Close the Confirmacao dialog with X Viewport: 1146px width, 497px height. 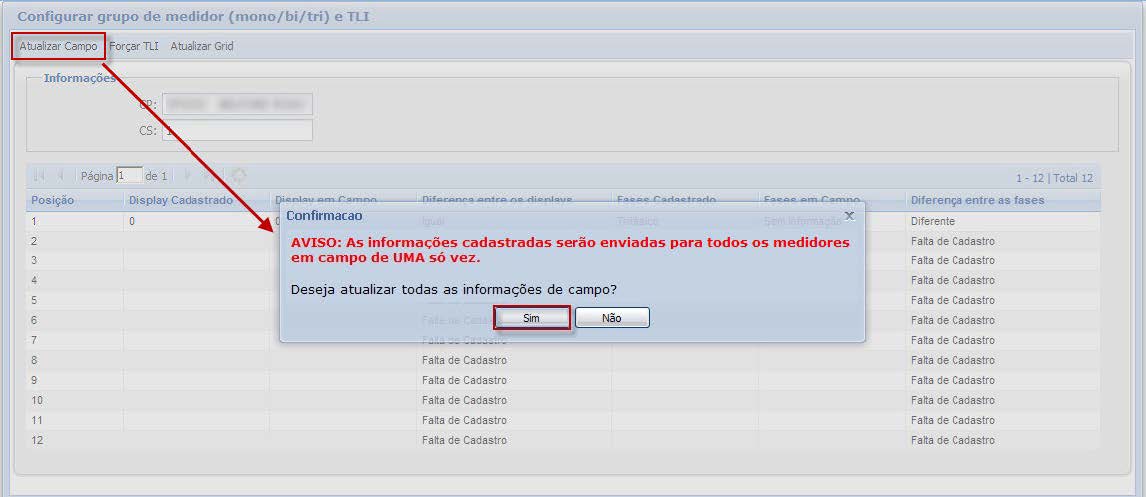tap(849, 215)
